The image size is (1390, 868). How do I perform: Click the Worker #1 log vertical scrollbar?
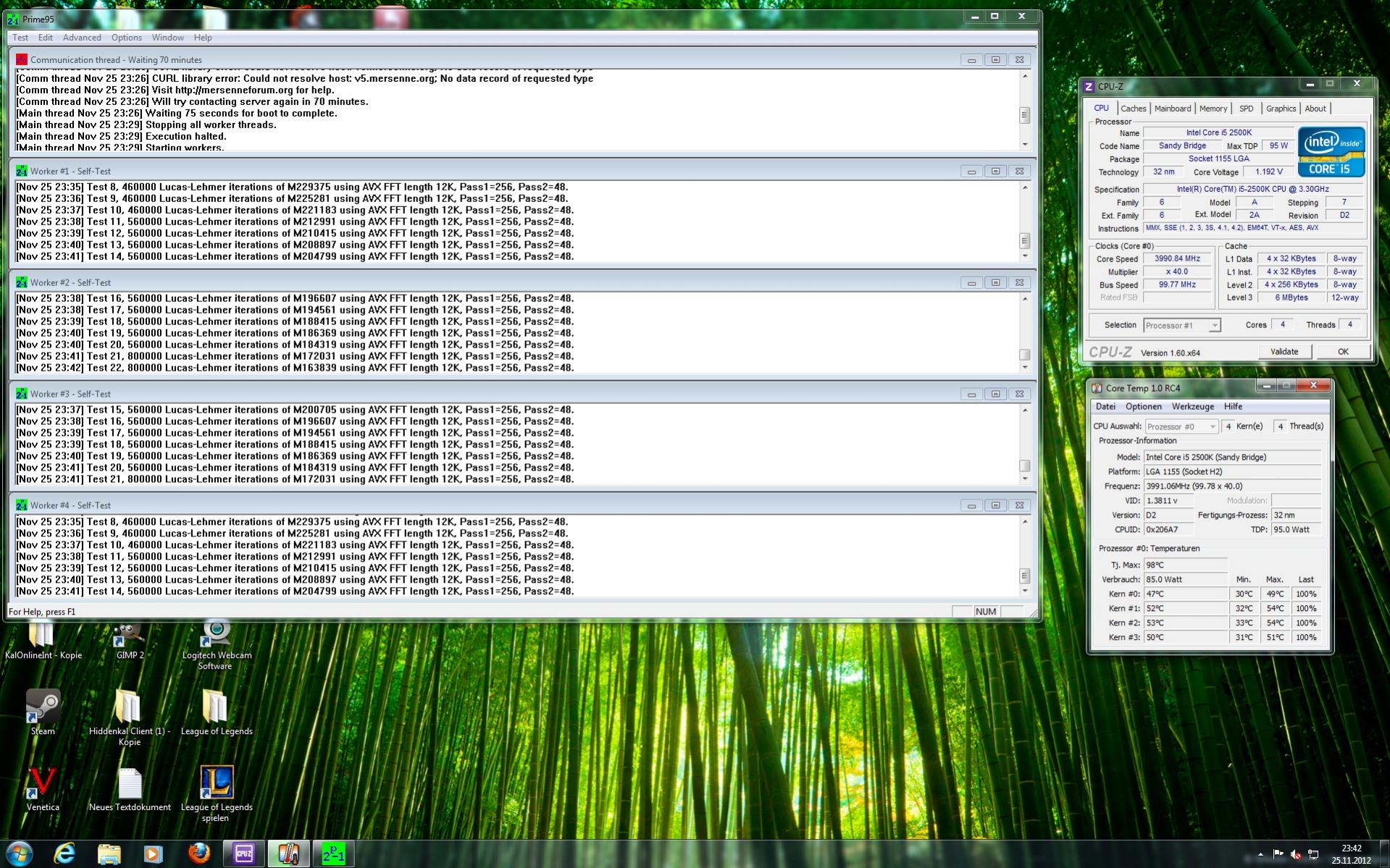click(1024, 222)
